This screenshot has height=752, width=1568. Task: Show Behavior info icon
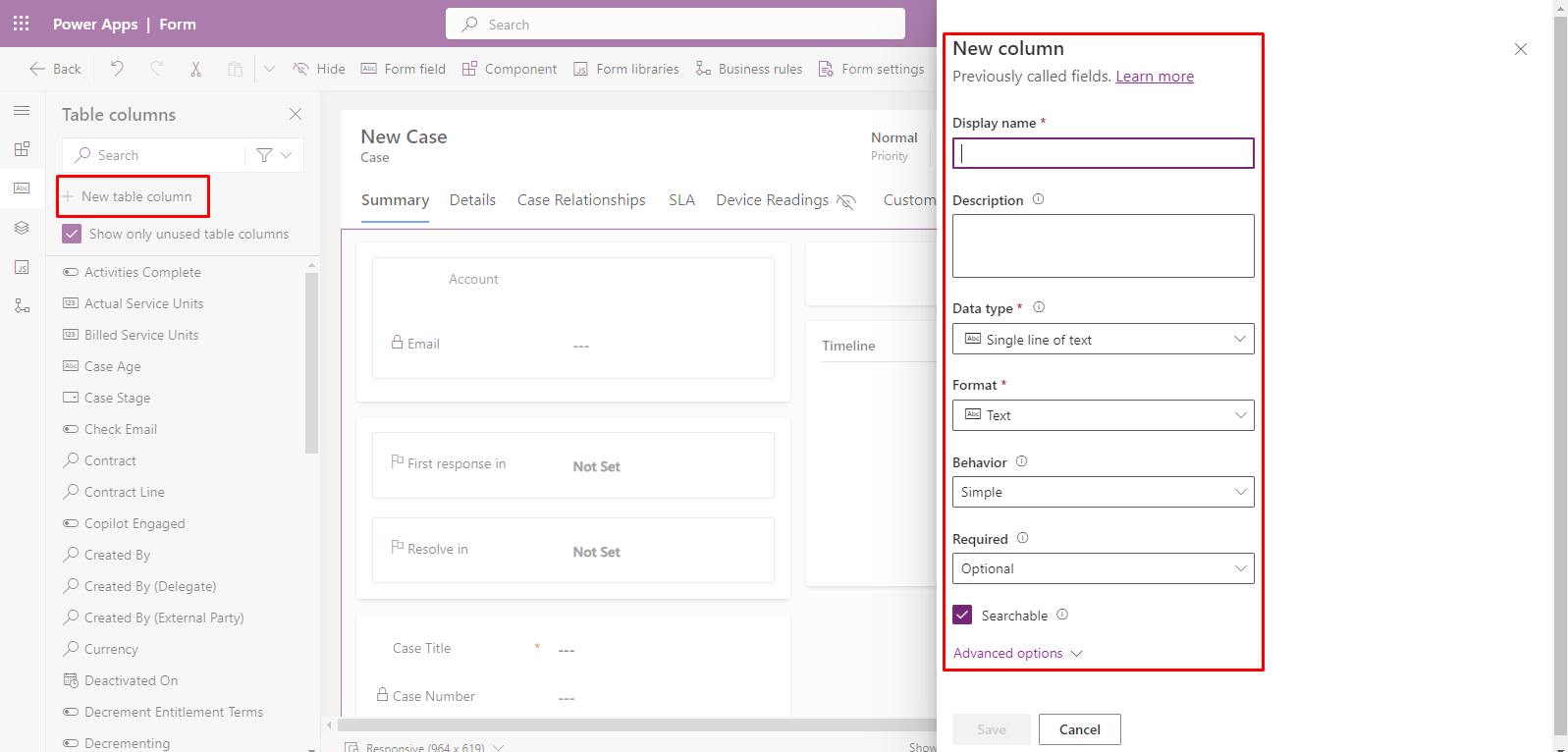1021,461
